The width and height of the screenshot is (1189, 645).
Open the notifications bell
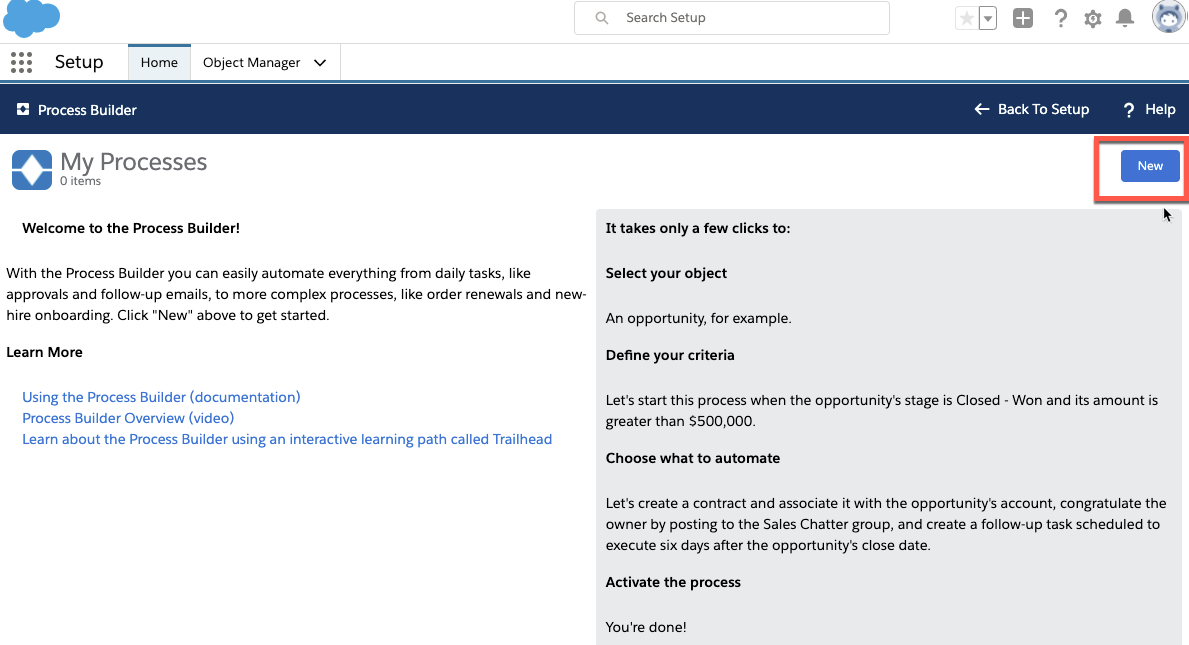(1125, 18)
